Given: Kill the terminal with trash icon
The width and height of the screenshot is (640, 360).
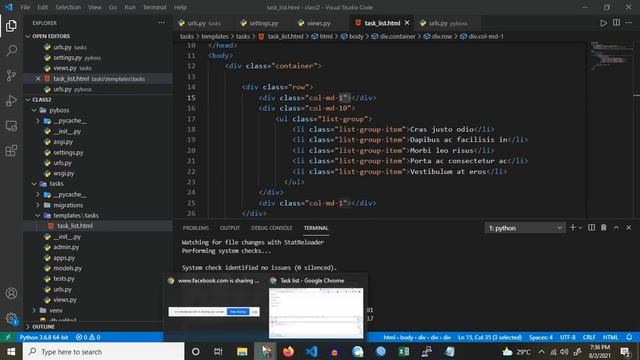Looking at the screenshot, I should 604,227.
